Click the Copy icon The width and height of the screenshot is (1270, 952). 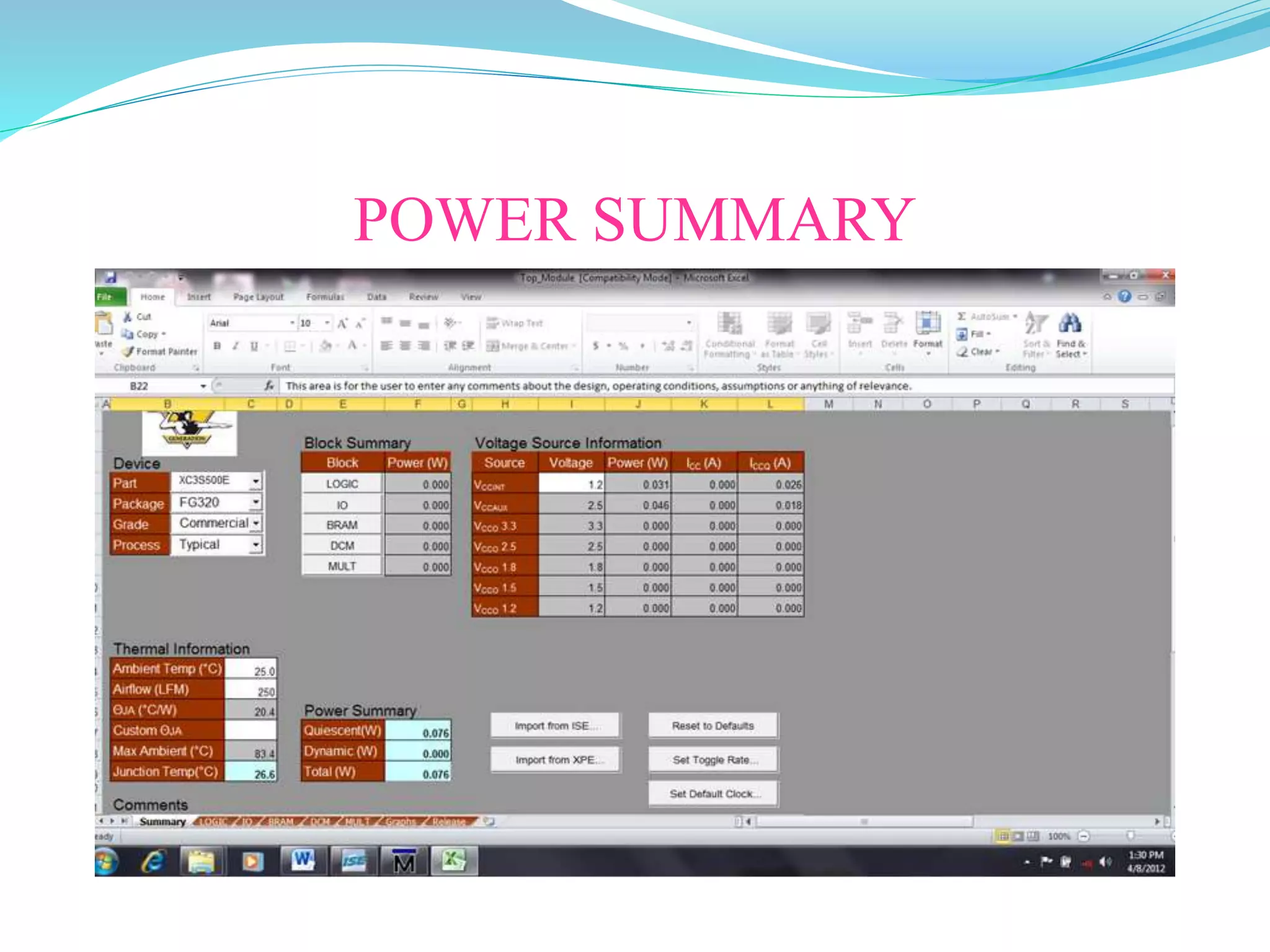click(128, 334)
